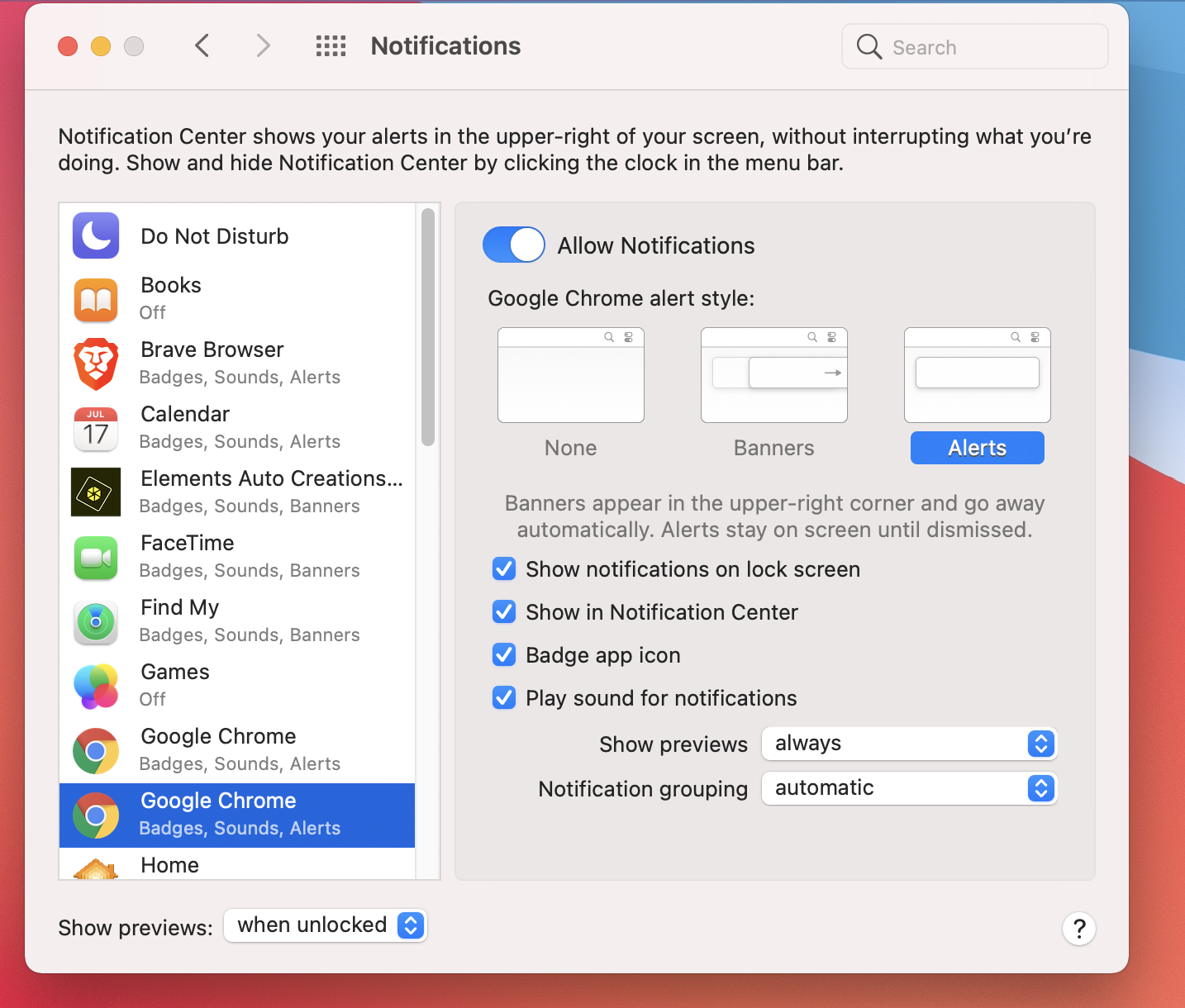
Task: Click the Brave Browser lion icon
Action: (96, 364)
